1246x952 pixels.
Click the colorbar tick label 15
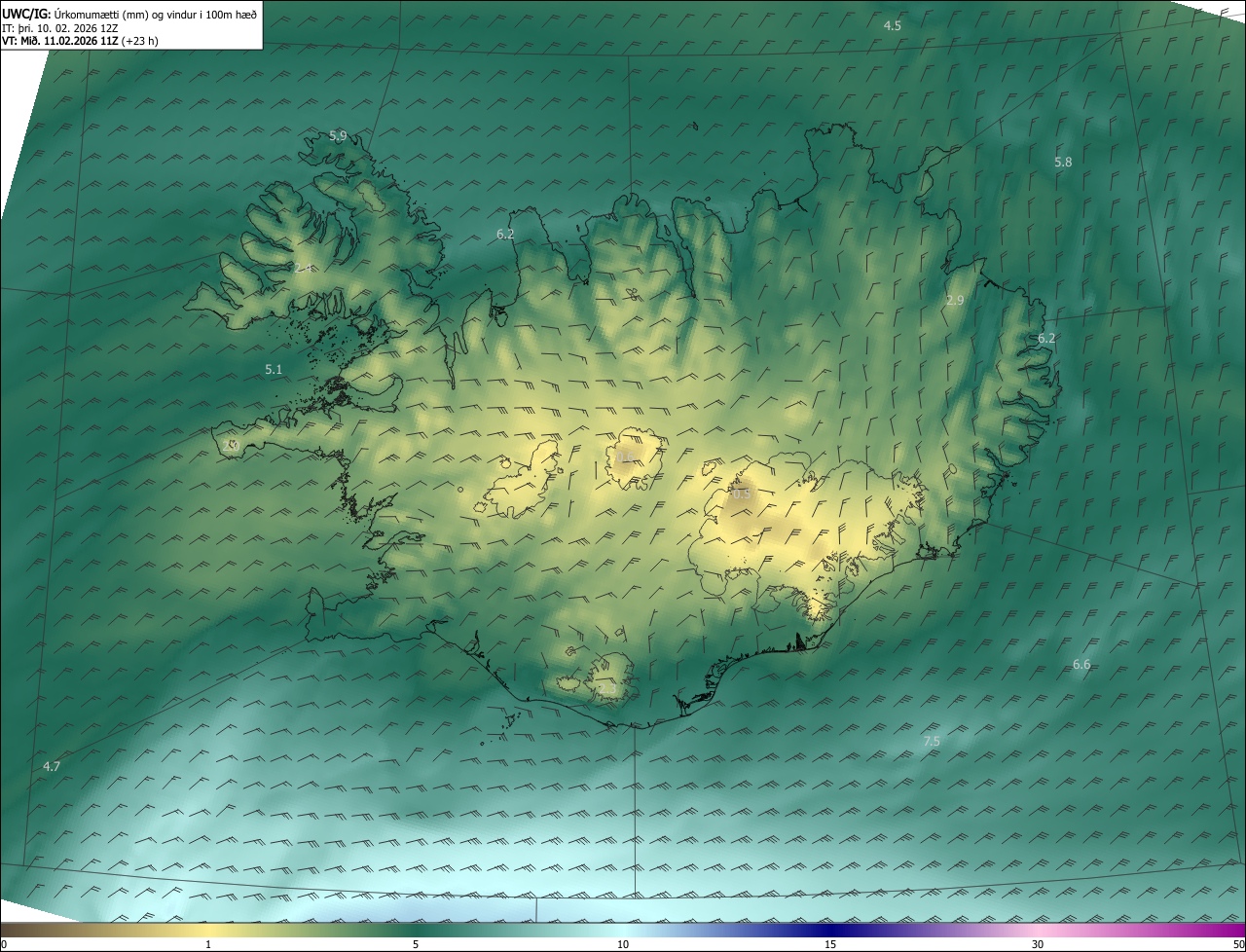pyautogui.click(x=830, y=944)
